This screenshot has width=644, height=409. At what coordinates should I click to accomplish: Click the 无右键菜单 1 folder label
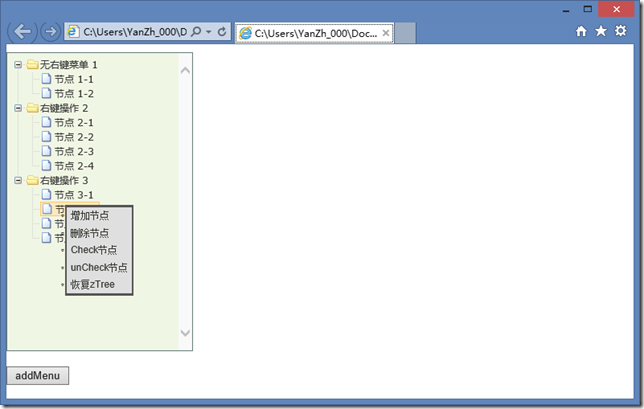[x=68, y=65]
